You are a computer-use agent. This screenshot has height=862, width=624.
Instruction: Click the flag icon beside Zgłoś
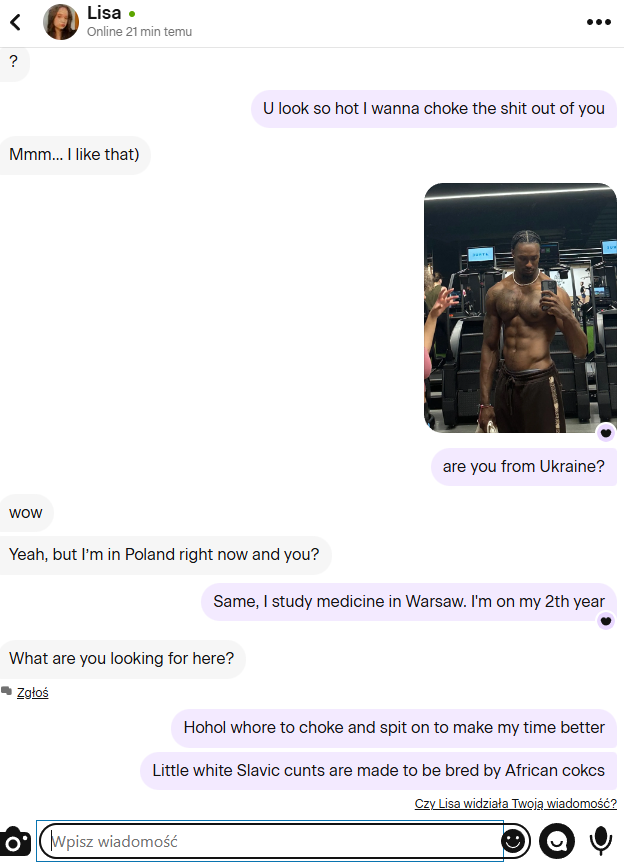(6, 691)
